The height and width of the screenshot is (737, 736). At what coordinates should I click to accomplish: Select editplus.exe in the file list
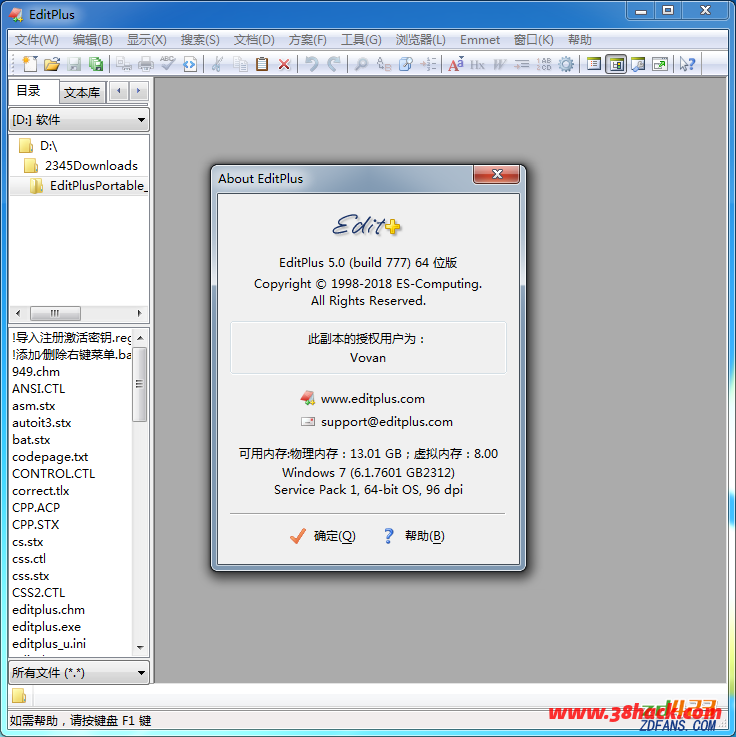point(47,627)
